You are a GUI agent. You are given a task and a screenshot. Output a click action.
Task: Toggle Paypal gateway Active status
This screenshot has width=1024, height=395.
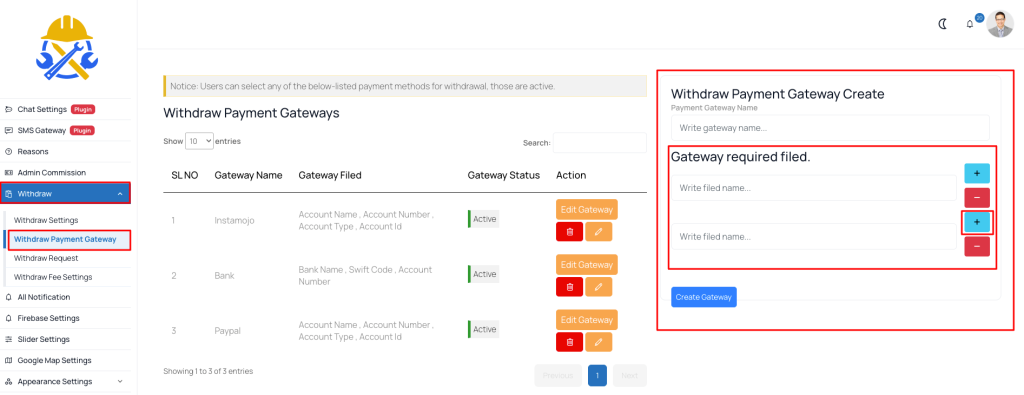[x=483, y=329]
